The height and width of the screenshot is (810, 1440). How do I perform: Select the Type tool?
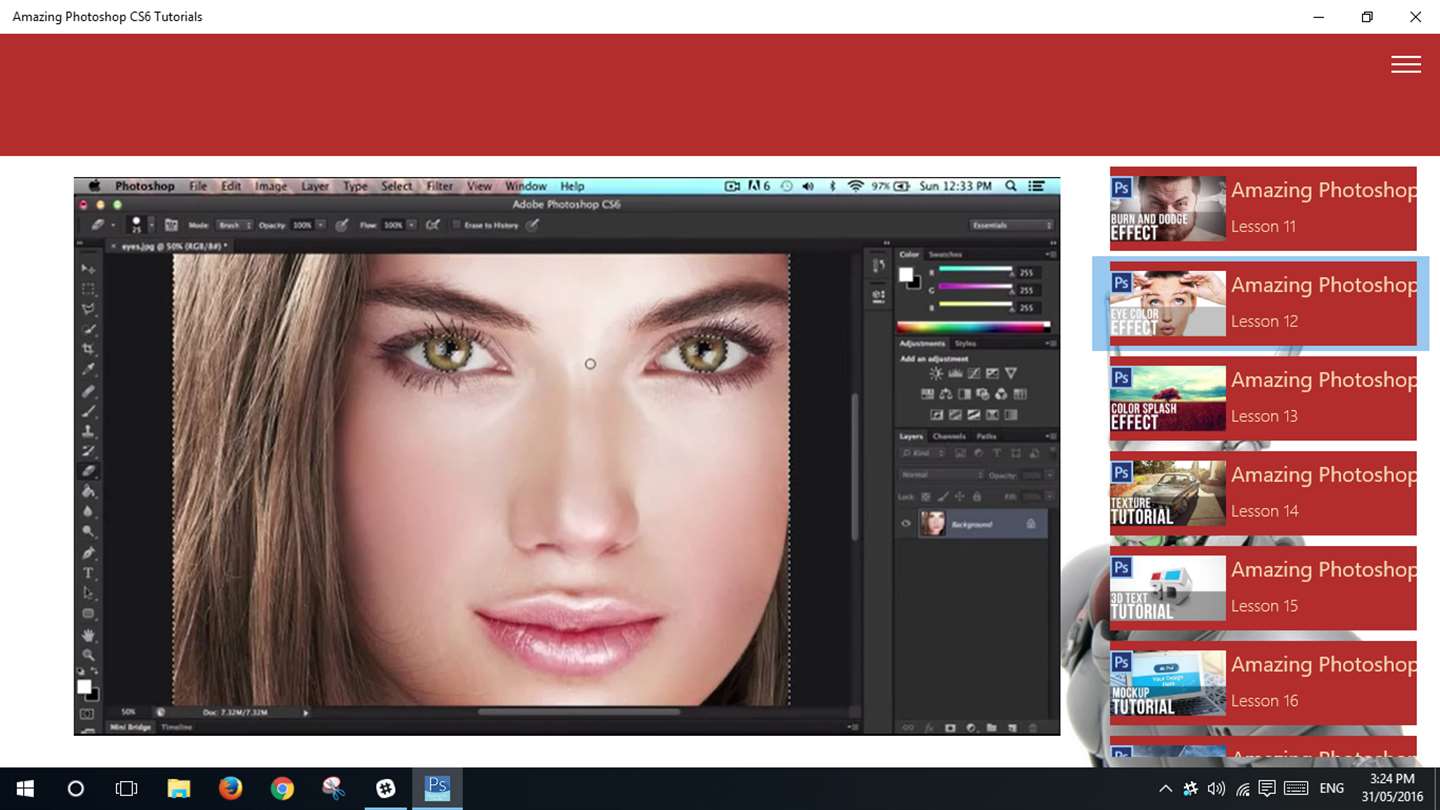[x=88, y=573]
